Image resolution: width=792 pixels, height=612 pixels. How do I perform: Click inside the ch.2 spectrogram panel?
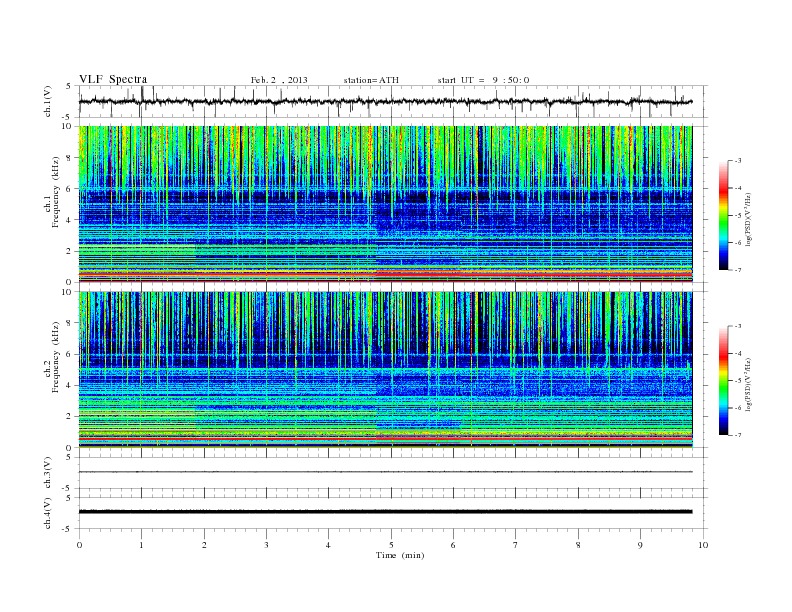pyautogui.click(x=385, y=370)
